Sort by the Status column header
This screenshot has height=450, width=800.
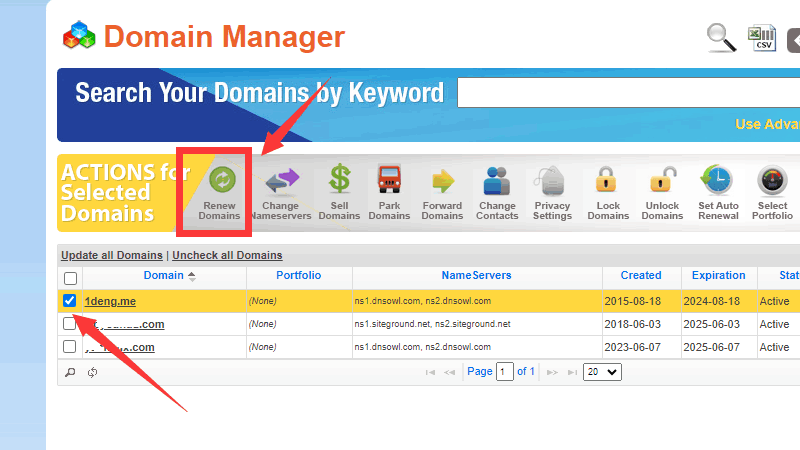789,276
